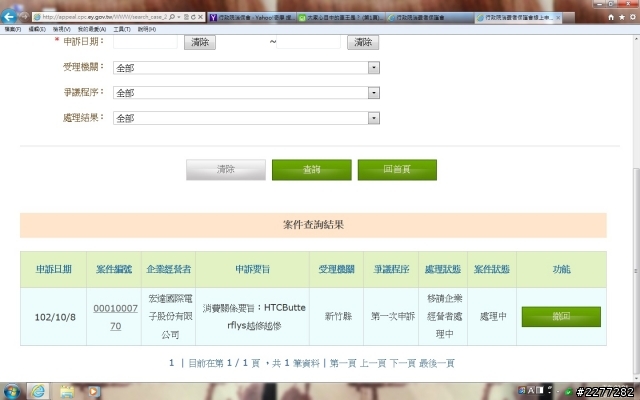Click the gray 清除 form reset button
Screen dimensions: 640x400
point(226,170)
